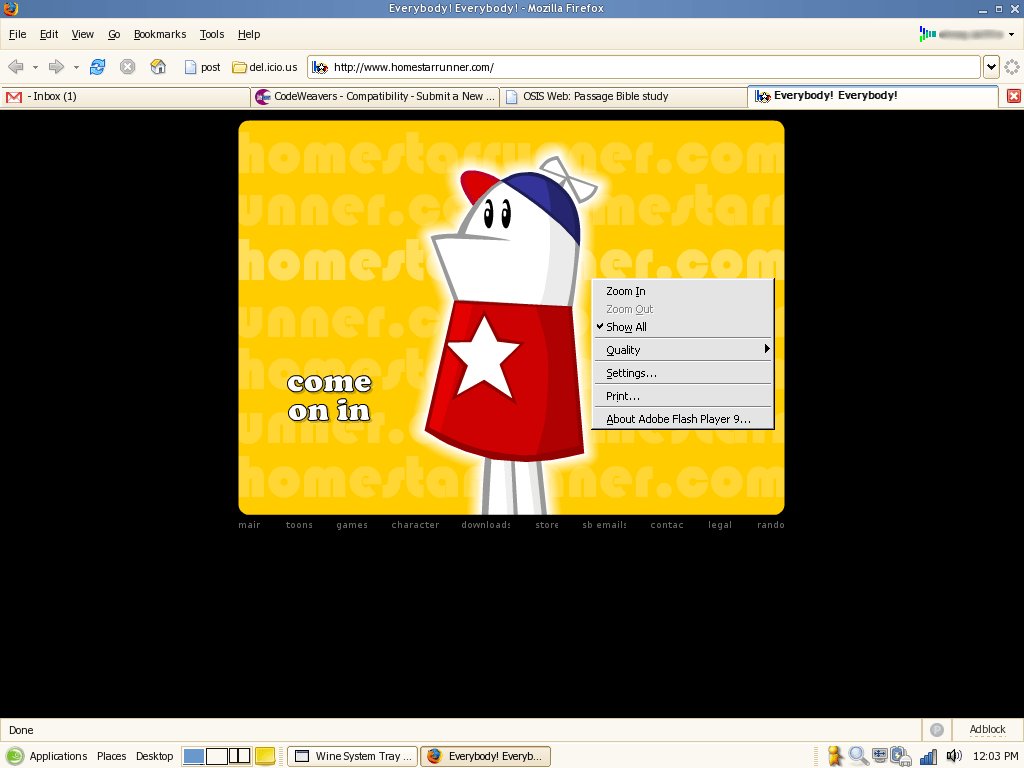Open Wine System Tray taskbar button
The image size is (1024, 768).
pyautogui.click(x=352, y=756)
